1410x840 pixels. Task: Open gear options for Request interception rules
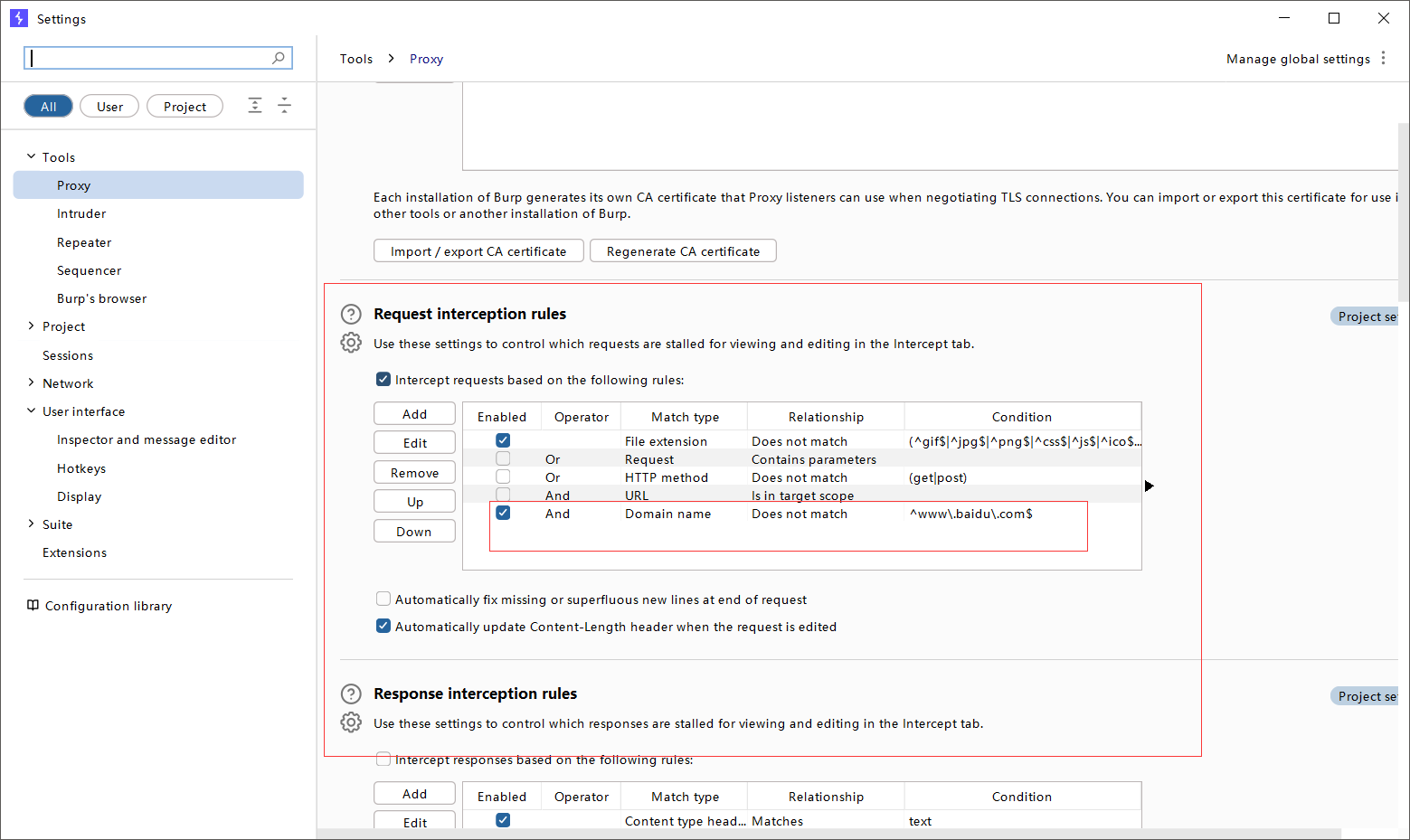coord(351,343)
